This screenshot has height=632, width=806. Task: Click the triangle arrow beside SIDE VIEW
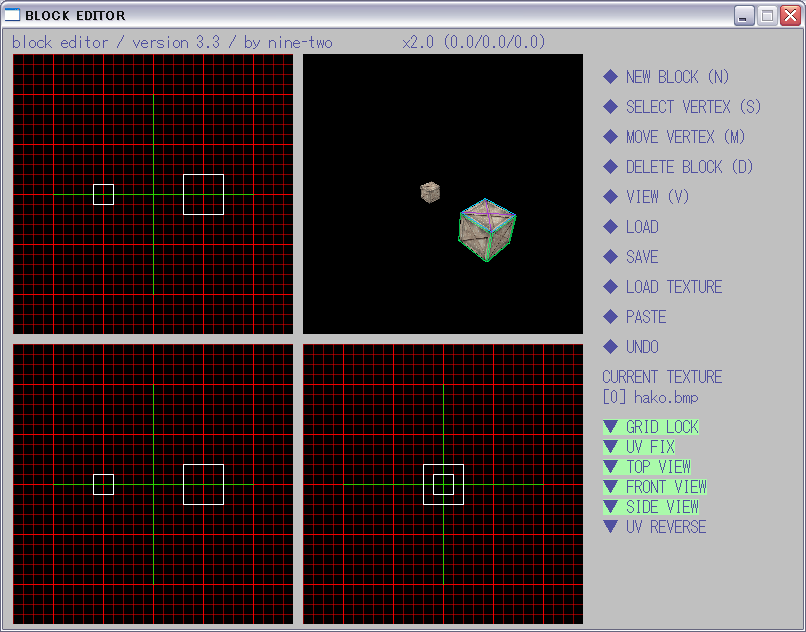tap(611, 507)
